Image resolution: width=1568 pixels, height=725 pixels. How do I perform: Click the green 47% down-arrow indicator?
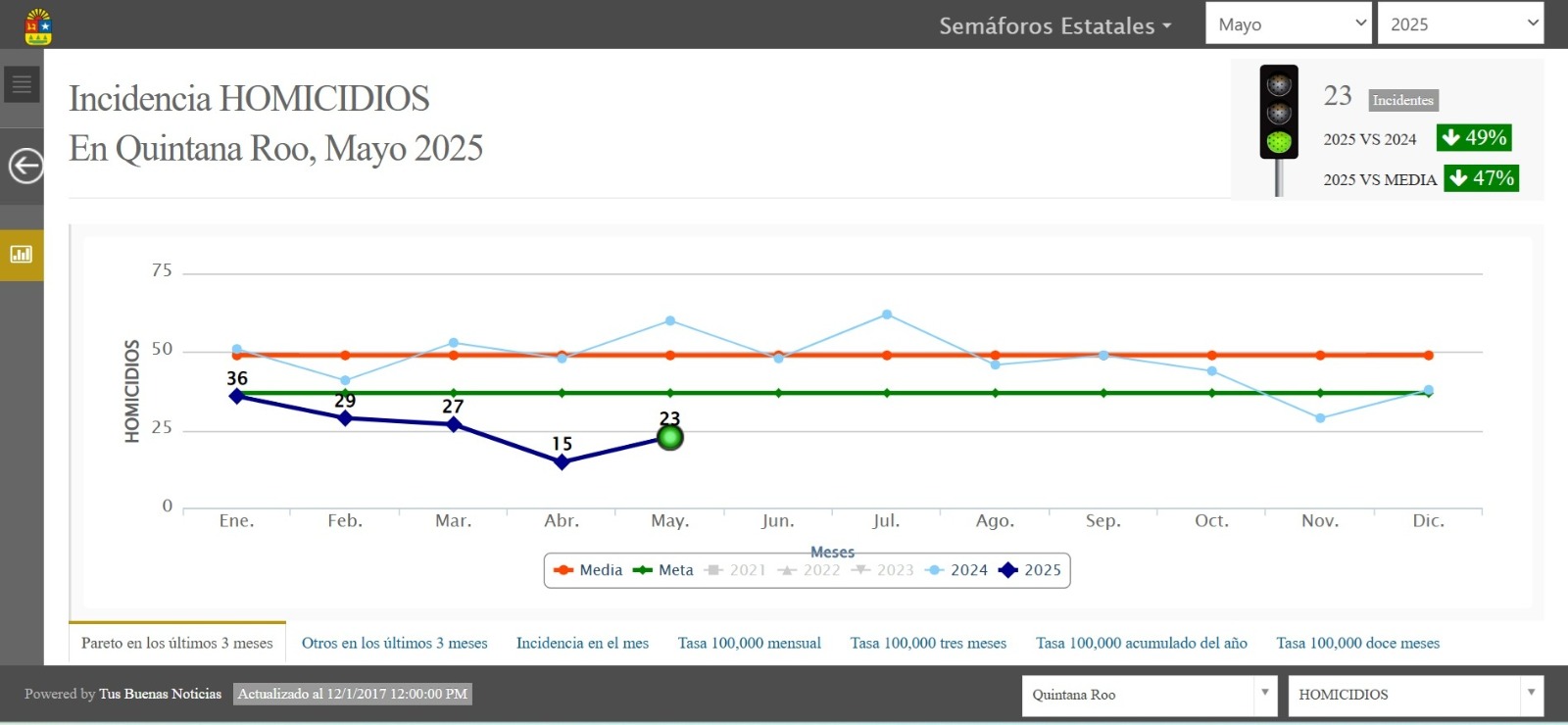[1481, 178]
